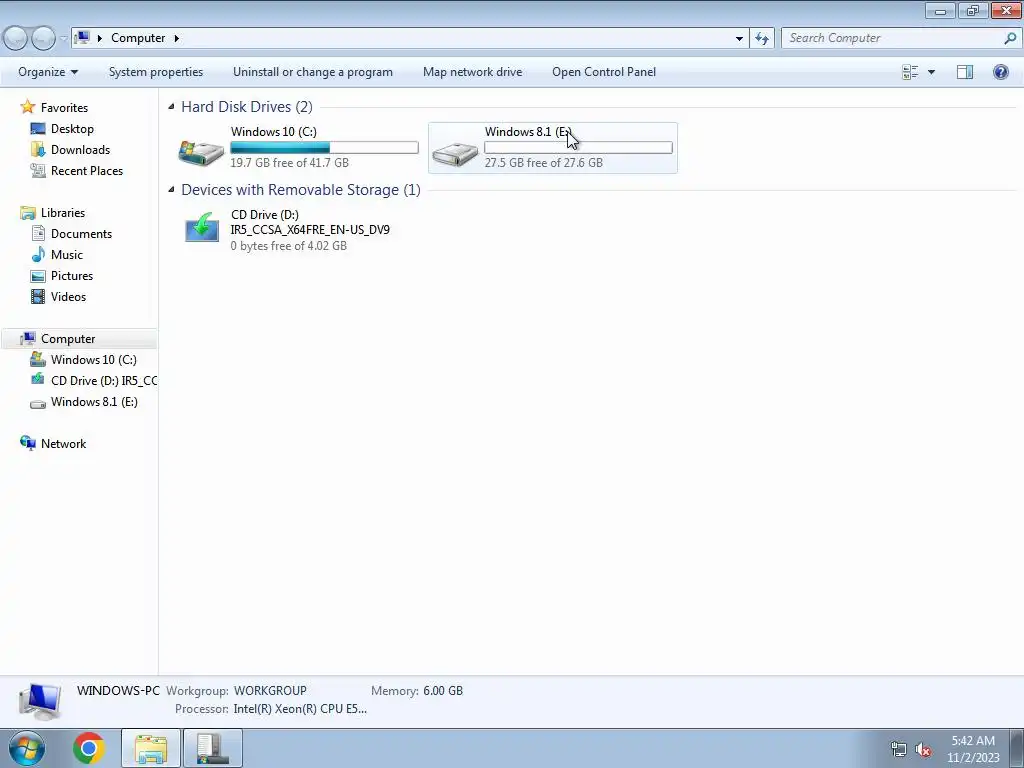Click the server taskbar application icon

[213, 748]
